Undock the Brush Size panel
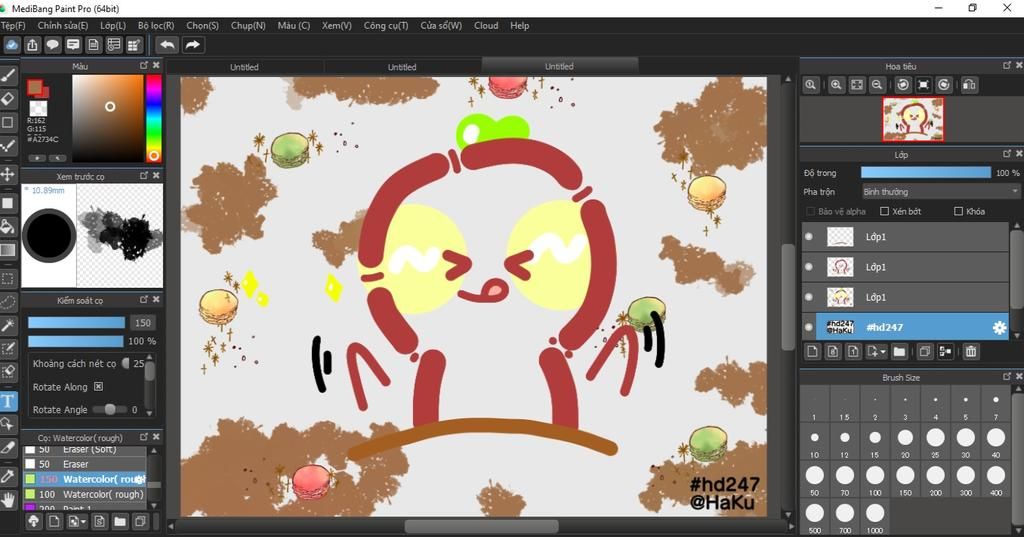The height and width of the screenshot is (537, 1024). [1007, 376]
